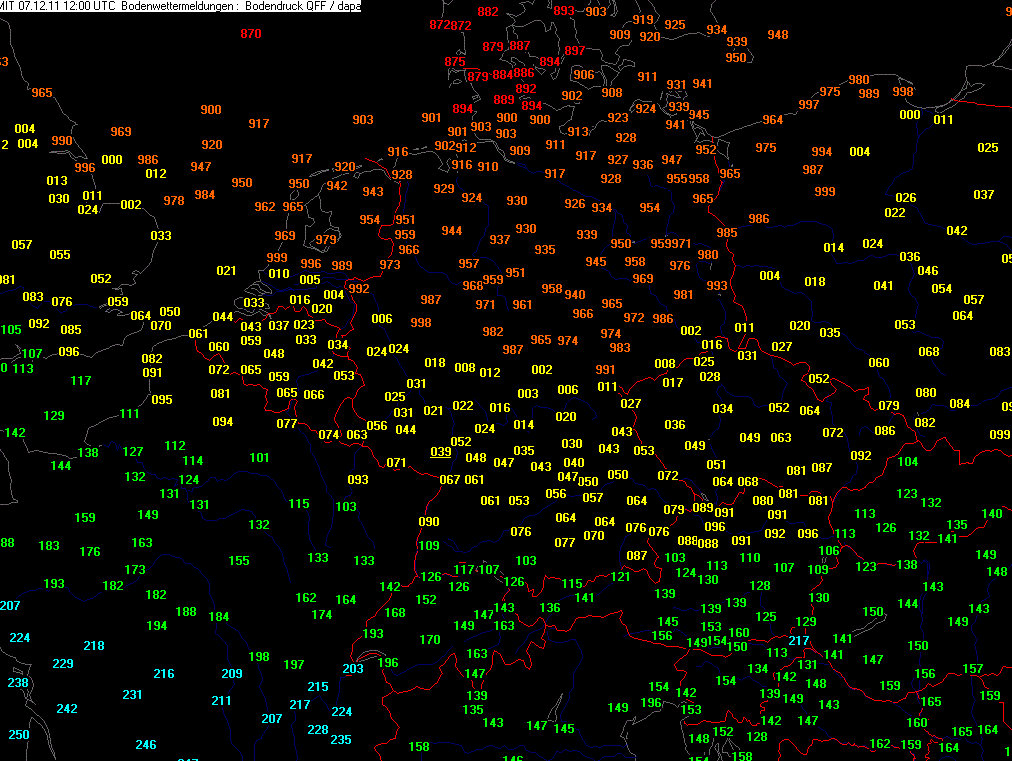Viewport: 1012px width, 761px height.
Task: Select the red 882 station reading
Action: pyautogui.click(x=488, y=12)
